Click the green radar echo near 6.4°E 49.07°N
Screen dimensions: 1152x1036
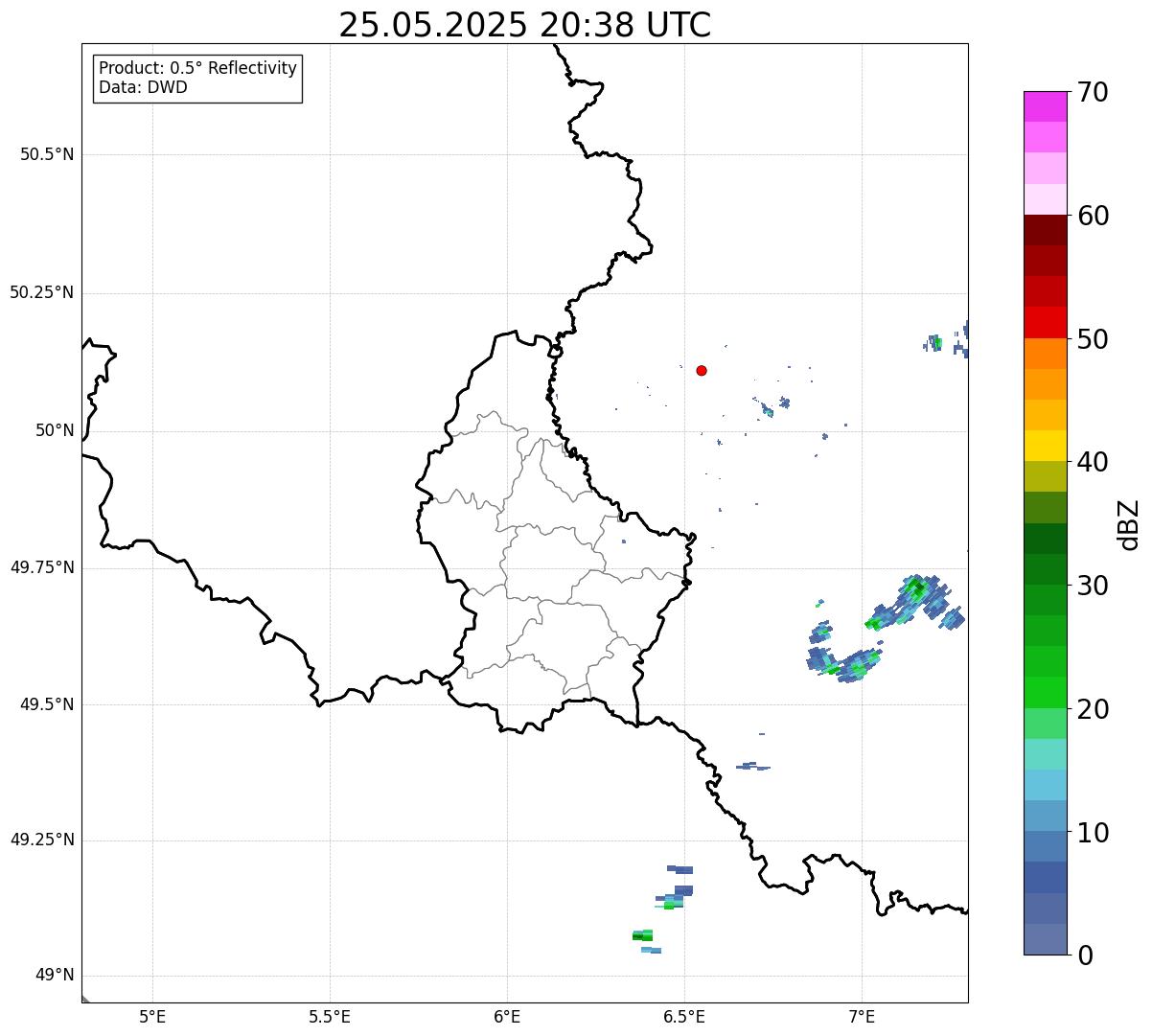(642, 935)
